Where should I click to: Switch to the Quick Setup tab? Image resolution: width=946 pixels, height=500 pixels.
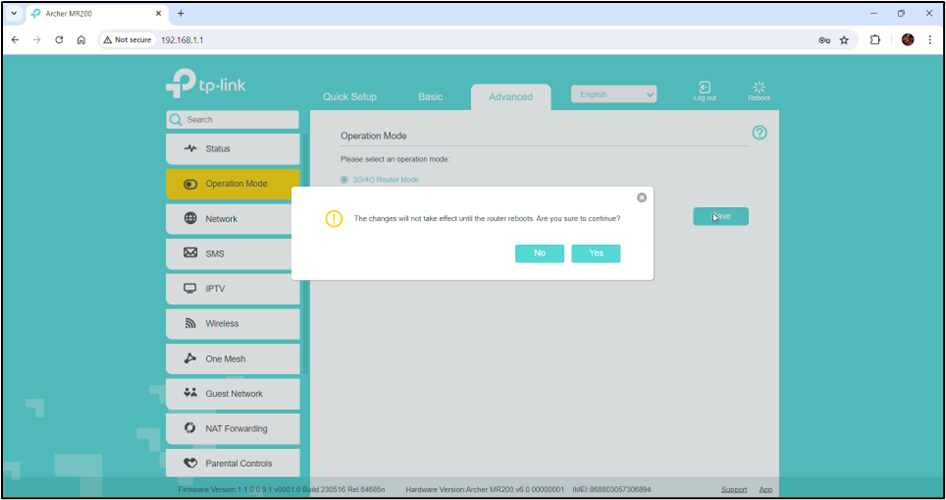click(x=349, y=97)
